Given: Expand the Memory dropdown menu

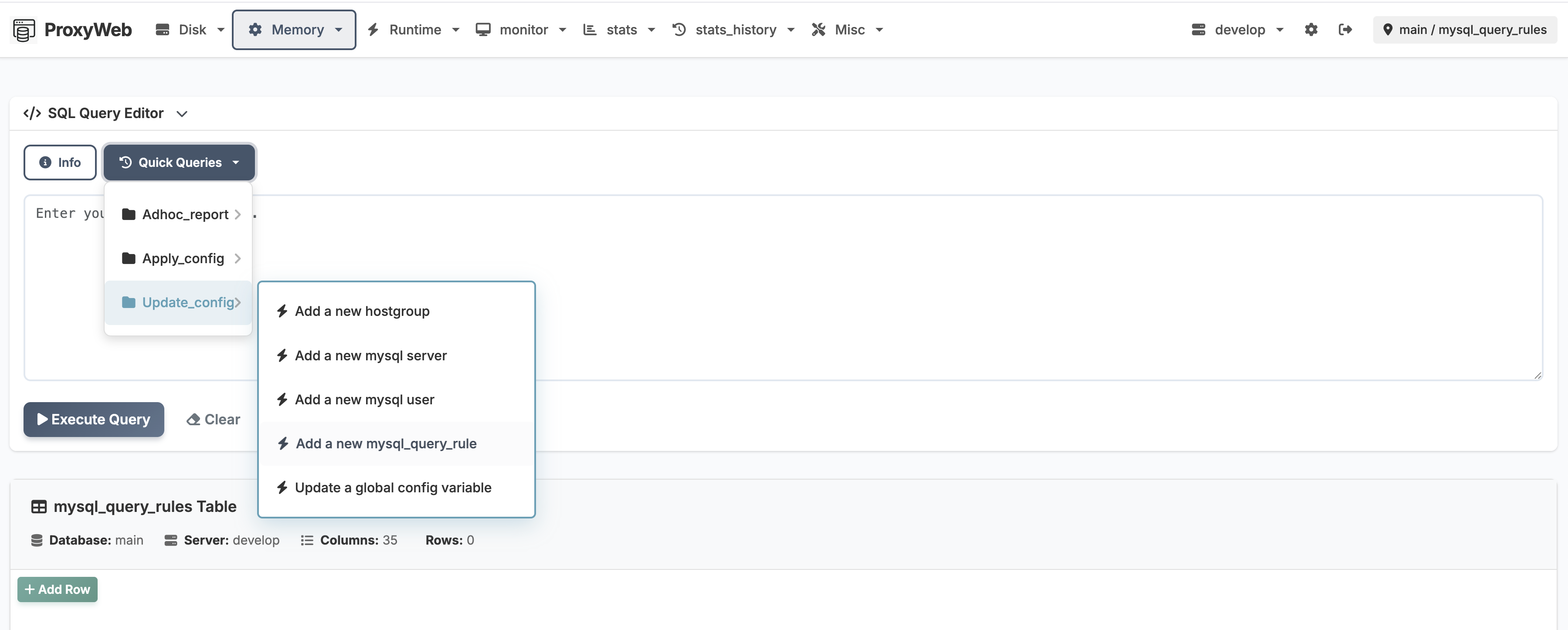Looking at the screenshot, I should pyautogui.click(x=295, y=29).
